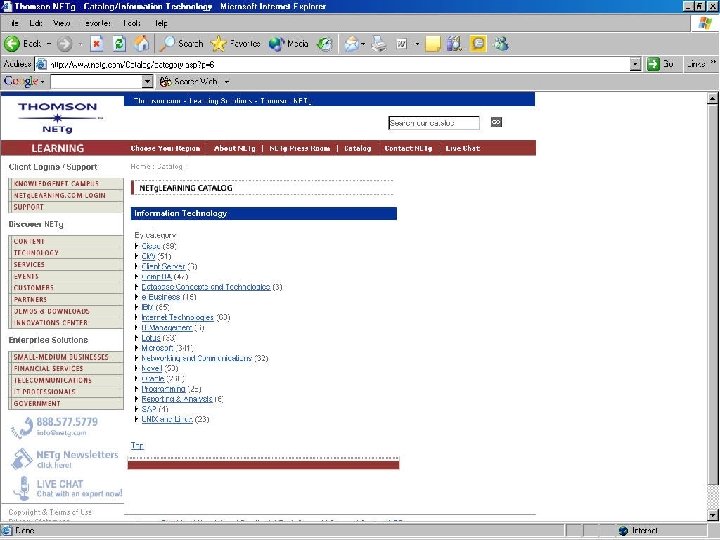Click the Top link
Viewport: 720px width, 540px height.
[x=137, y=445]
